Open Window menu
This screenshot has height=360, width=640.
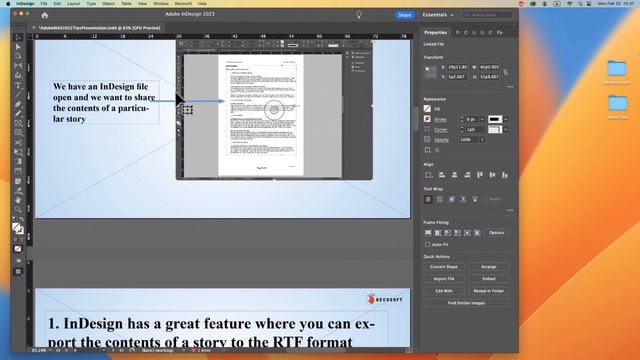pyautogui.click(x=161, y=3)
